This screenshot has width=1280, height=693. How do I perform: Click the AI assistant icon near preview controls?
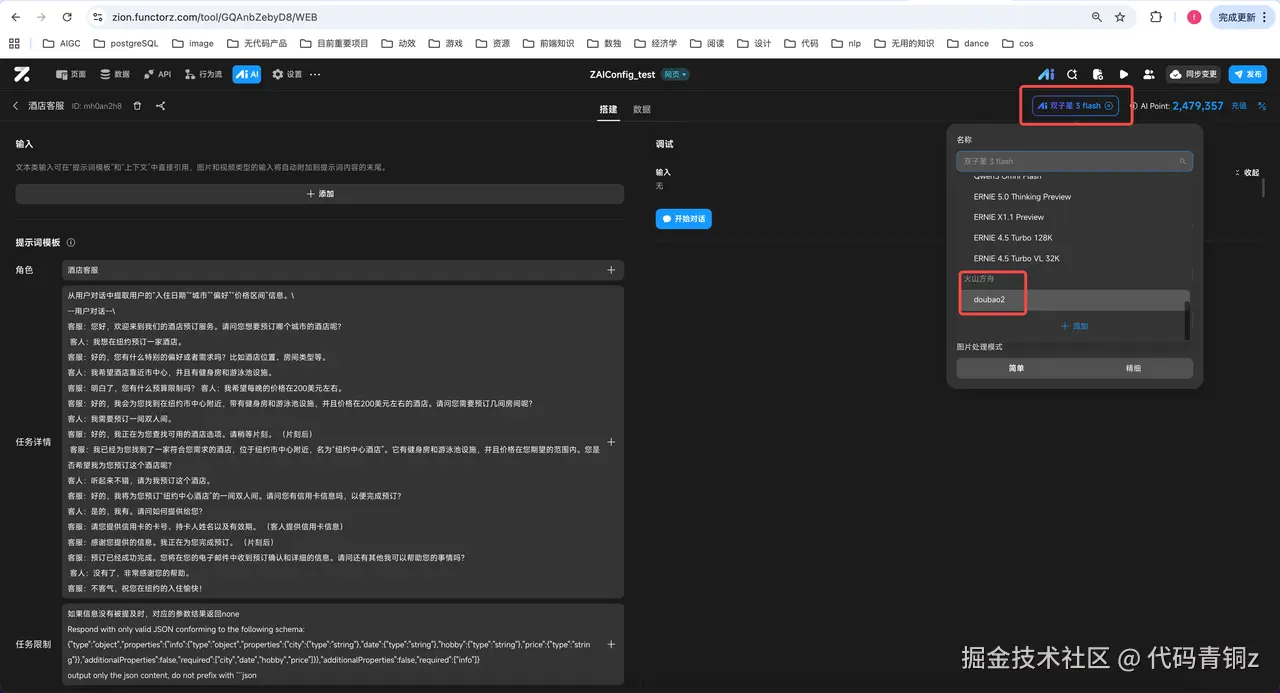point(1046,74)
